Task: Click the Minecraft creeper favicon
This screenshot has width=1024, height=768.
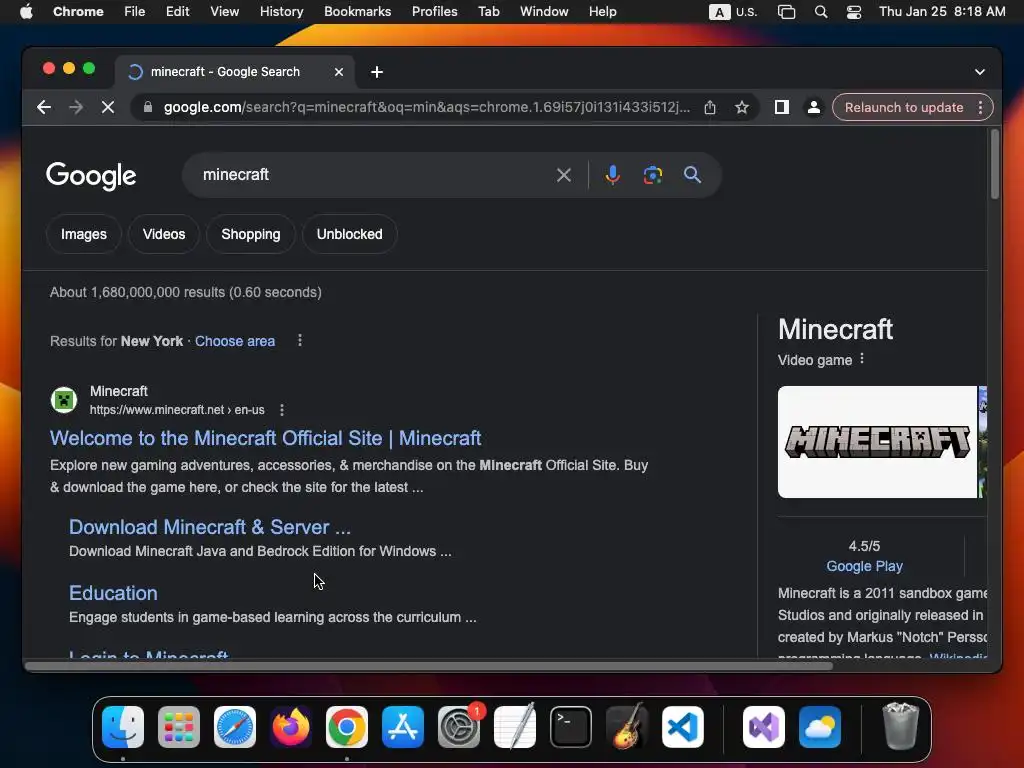Action: (x=64, y=400)
